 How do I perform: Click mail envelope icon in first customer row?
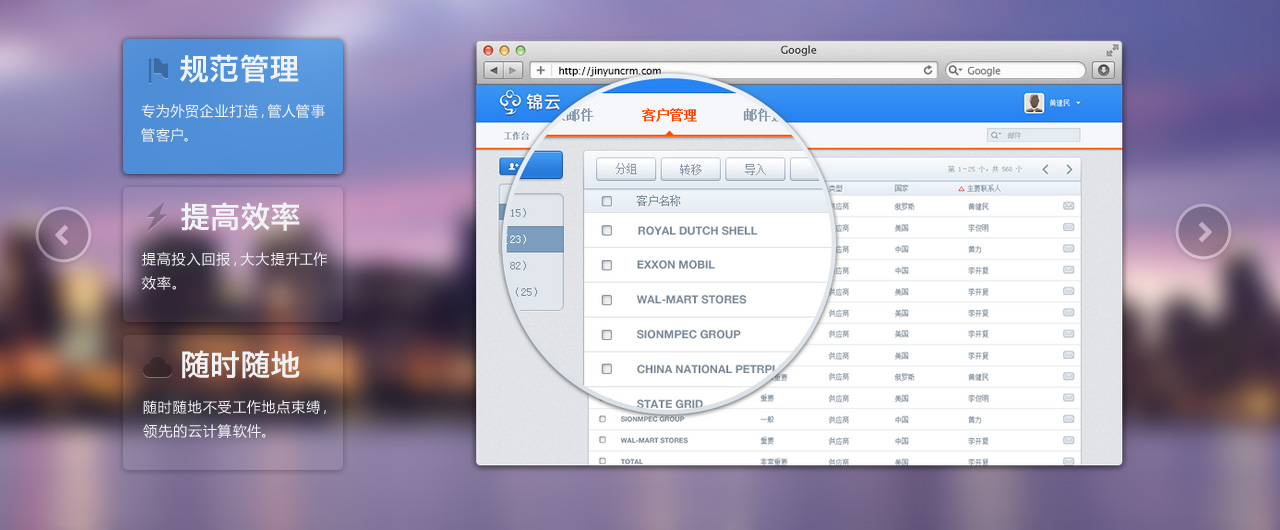[1068, 205]
